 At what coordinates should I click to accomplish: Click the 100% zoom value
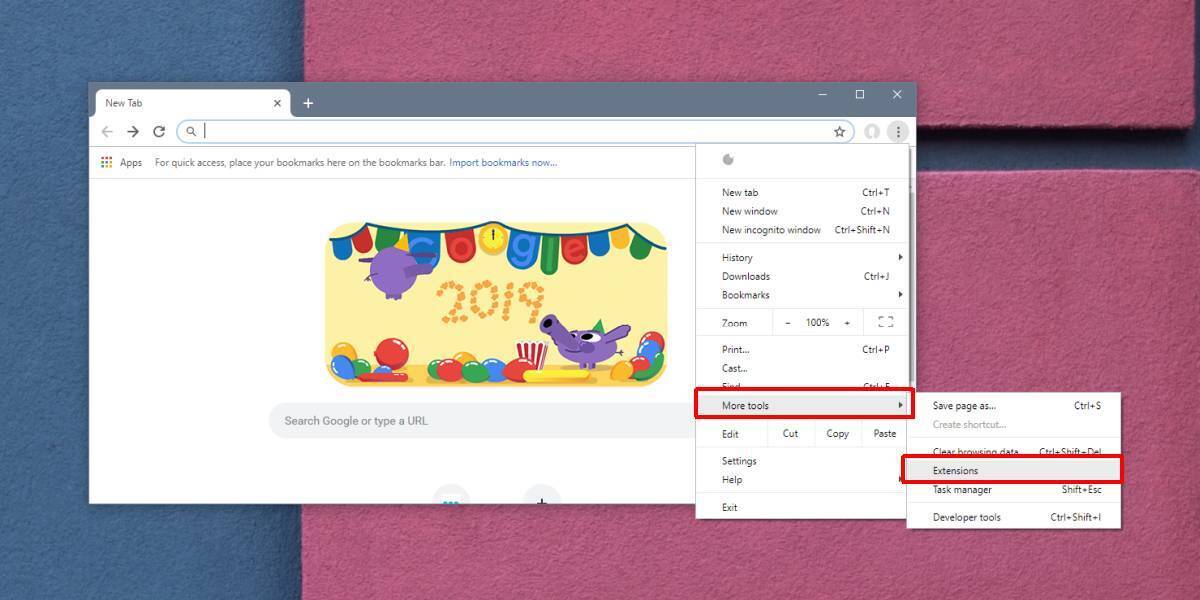pos(818,322)
